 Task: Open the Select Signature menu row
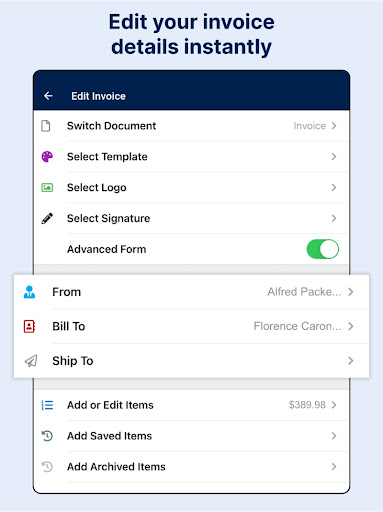coord(192,218)
